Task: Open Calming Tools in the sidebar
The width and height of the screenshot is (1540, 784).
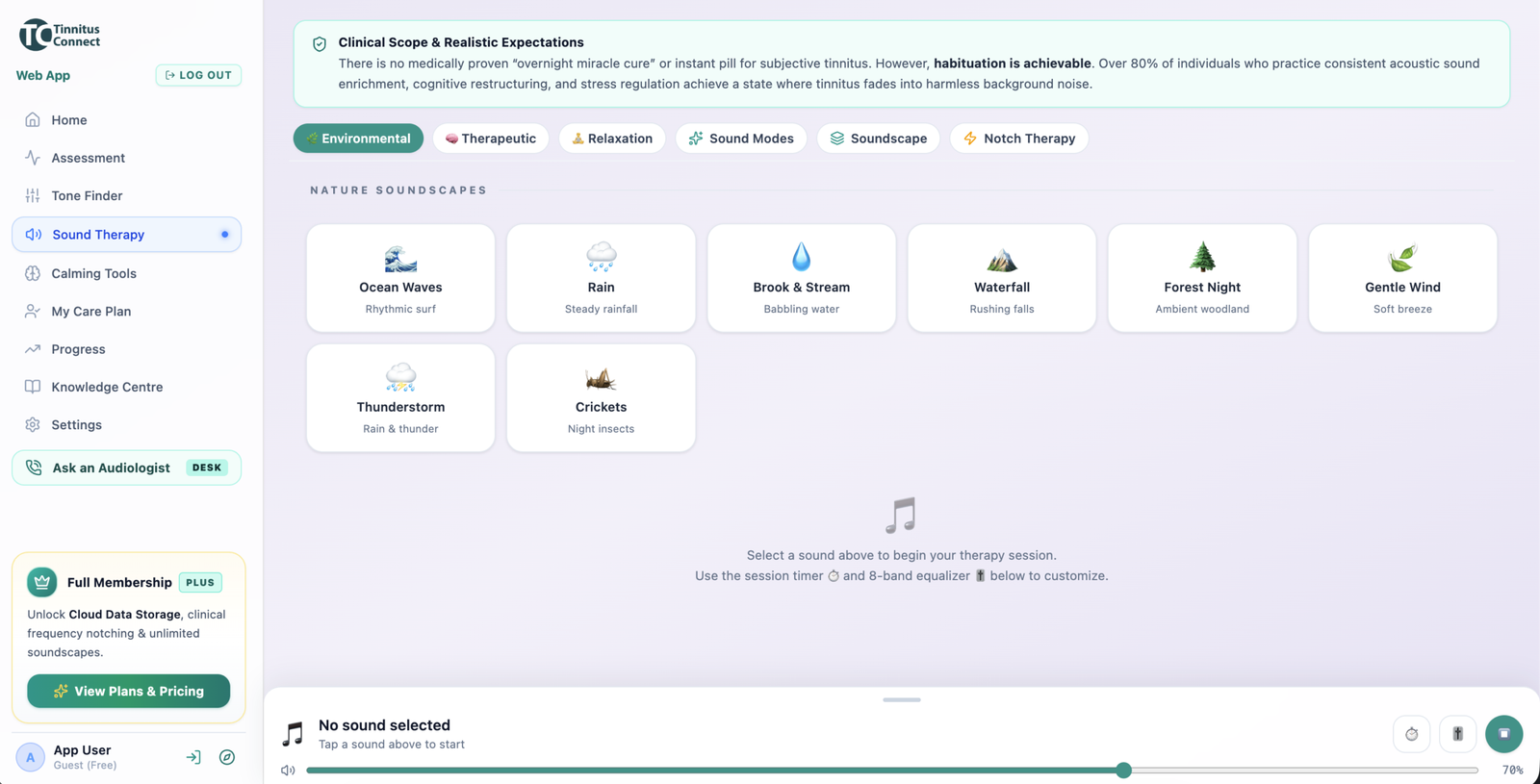Action: 126,273
